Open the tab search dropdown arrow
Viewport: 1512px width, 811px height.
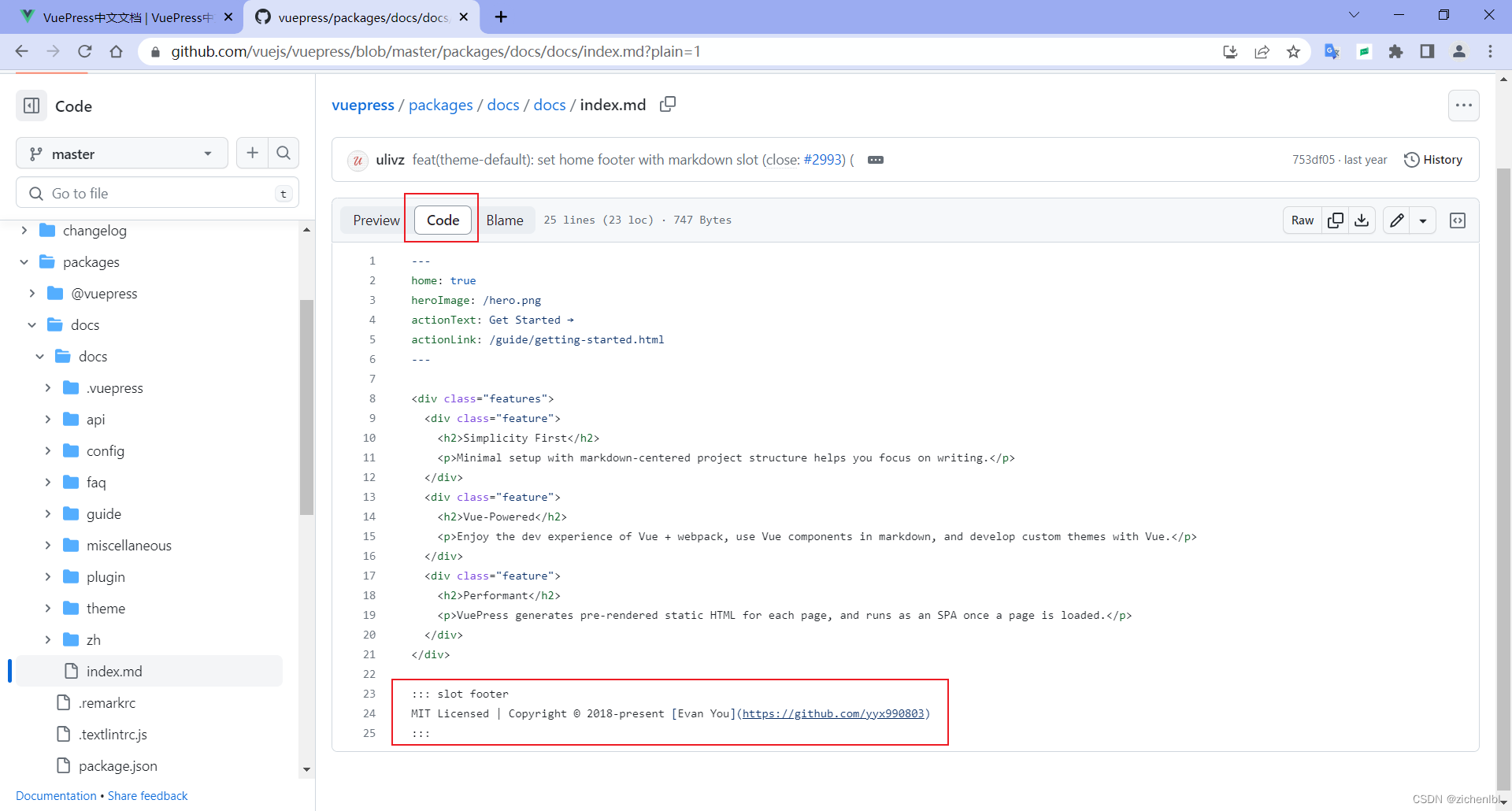click(x=1354, y=15)
